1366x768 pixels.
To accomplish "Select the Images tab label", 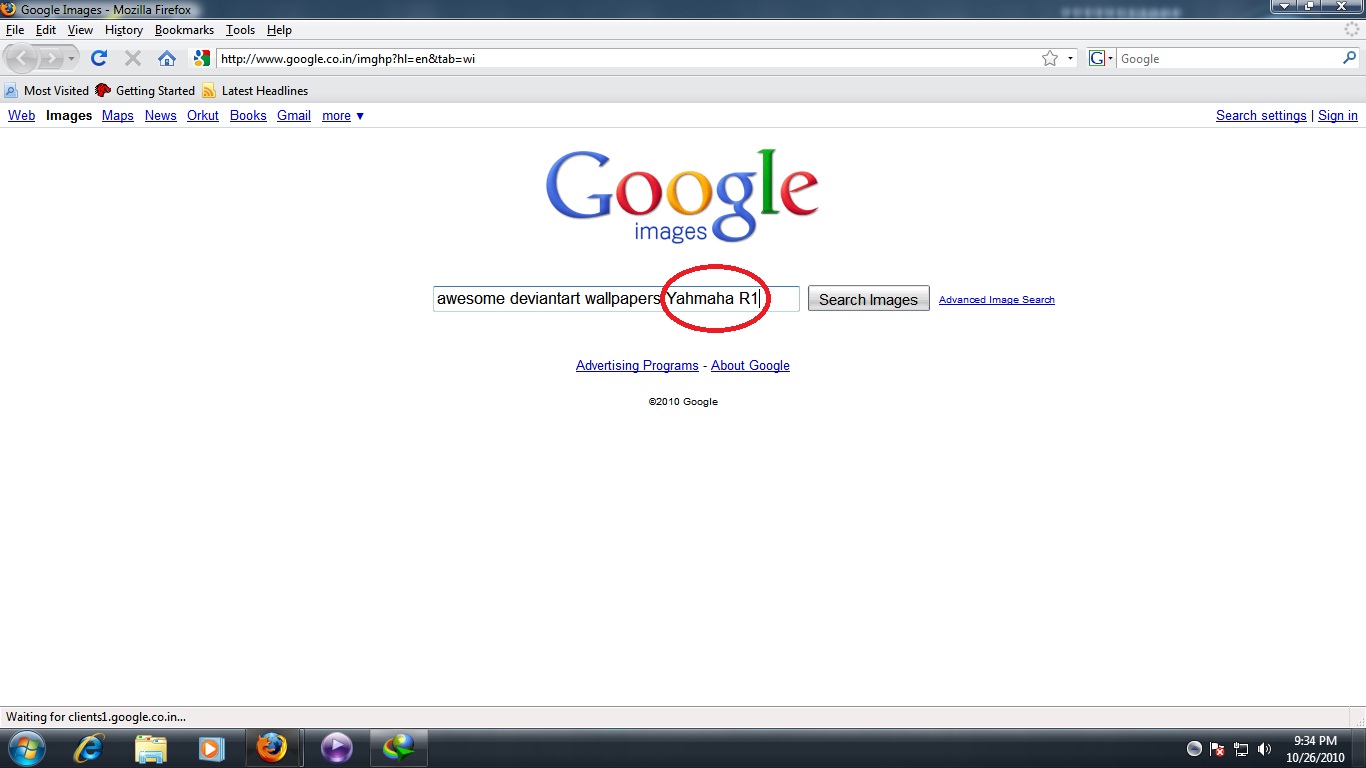I will click(x=69, y=116).
